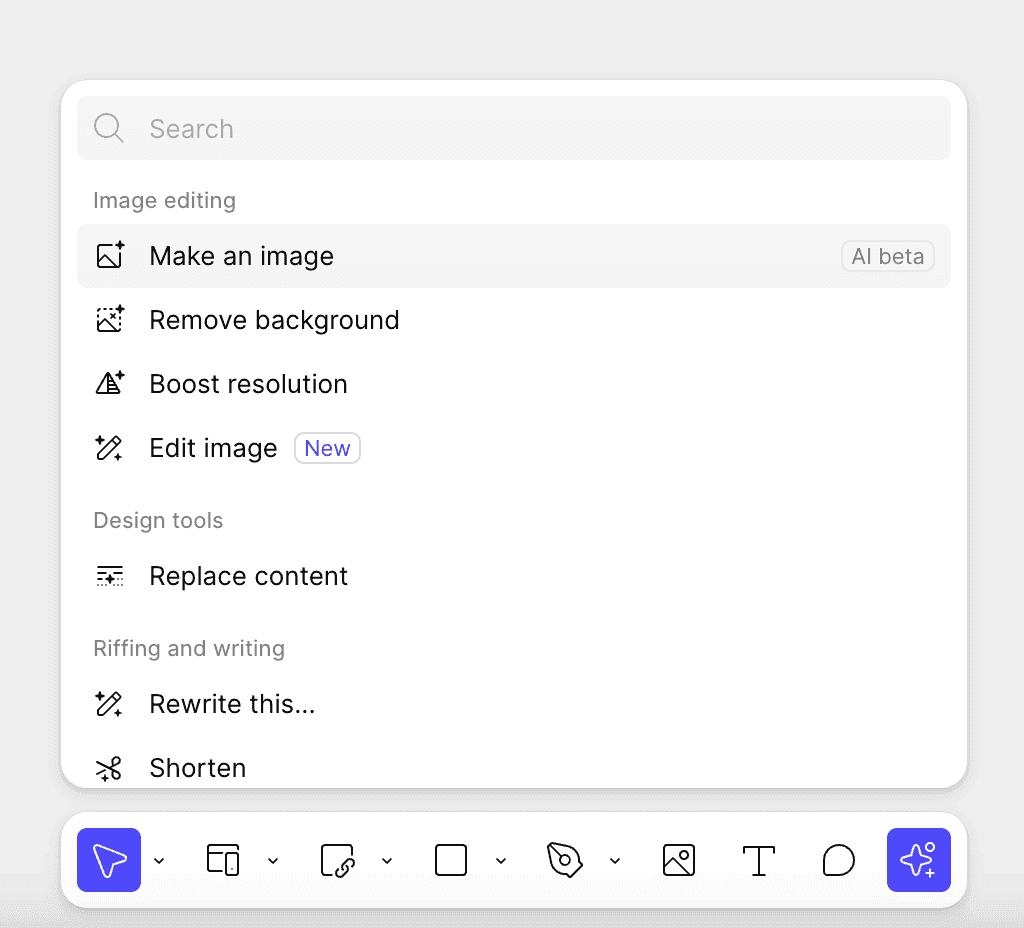The height and width of the screenshot is (928, 1024).
Task: Click the Shorten scissors icon
Action: click(109, 769)
